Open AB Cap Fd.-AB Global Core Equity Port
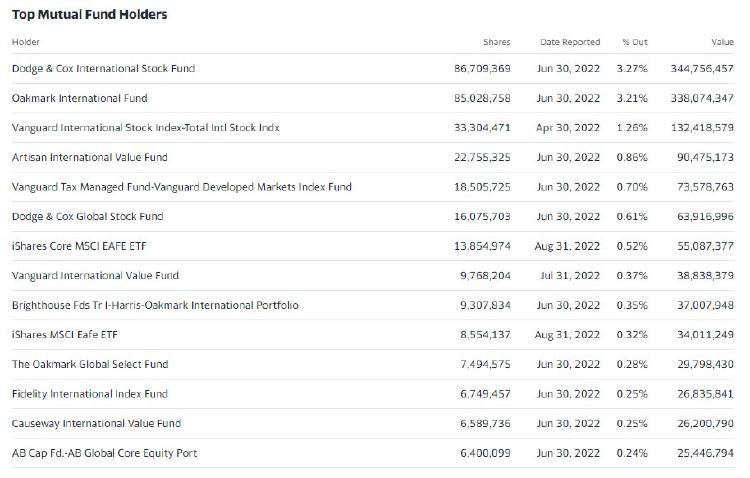Image resolution: width=750 pixels, height=478 pixels. [104, 453]
